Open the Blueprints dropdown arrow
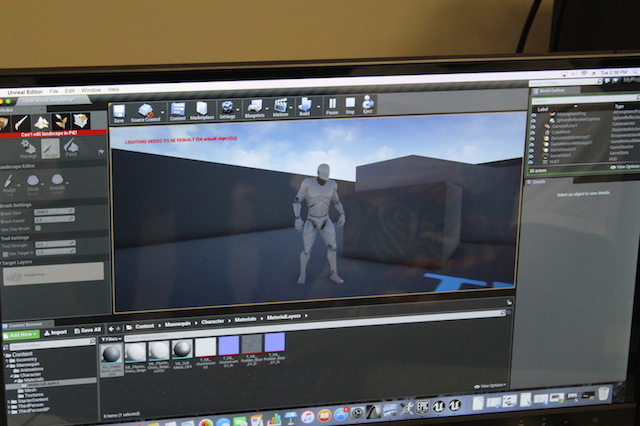Image resolution: width=640 pixels, height=426 pixels. (267, 108)
